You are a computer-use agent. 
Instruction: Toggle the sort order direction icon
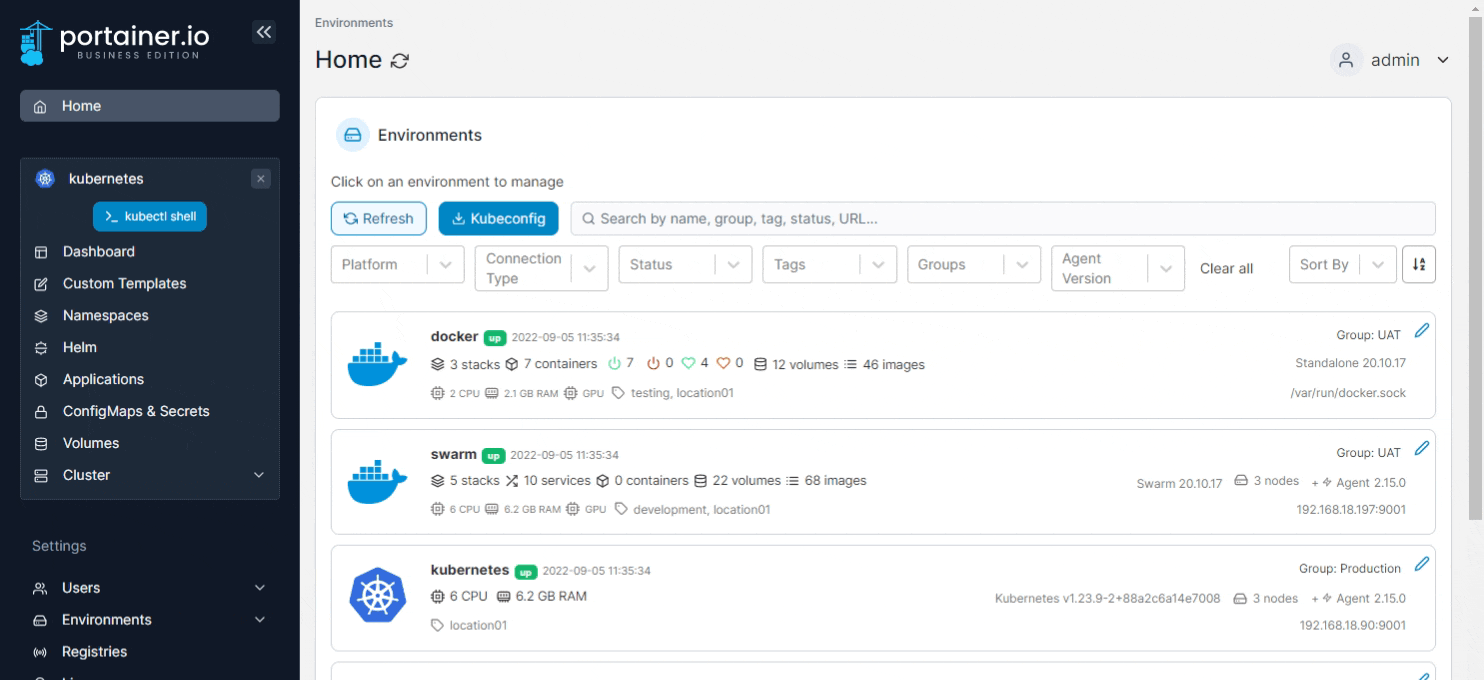tap(1418, 265)
